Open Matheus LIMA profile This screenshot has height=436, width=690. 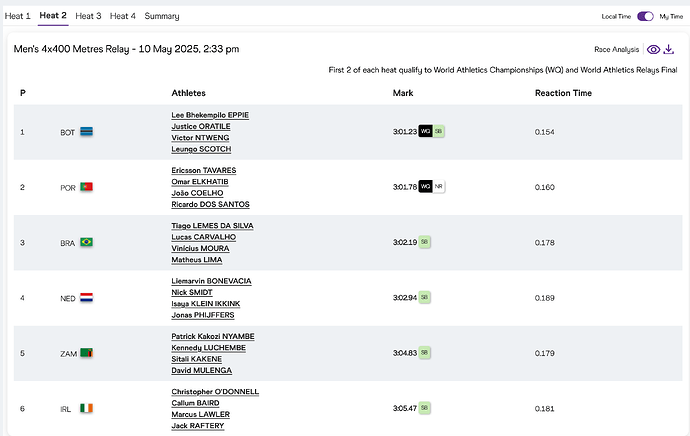click(197, 260)
